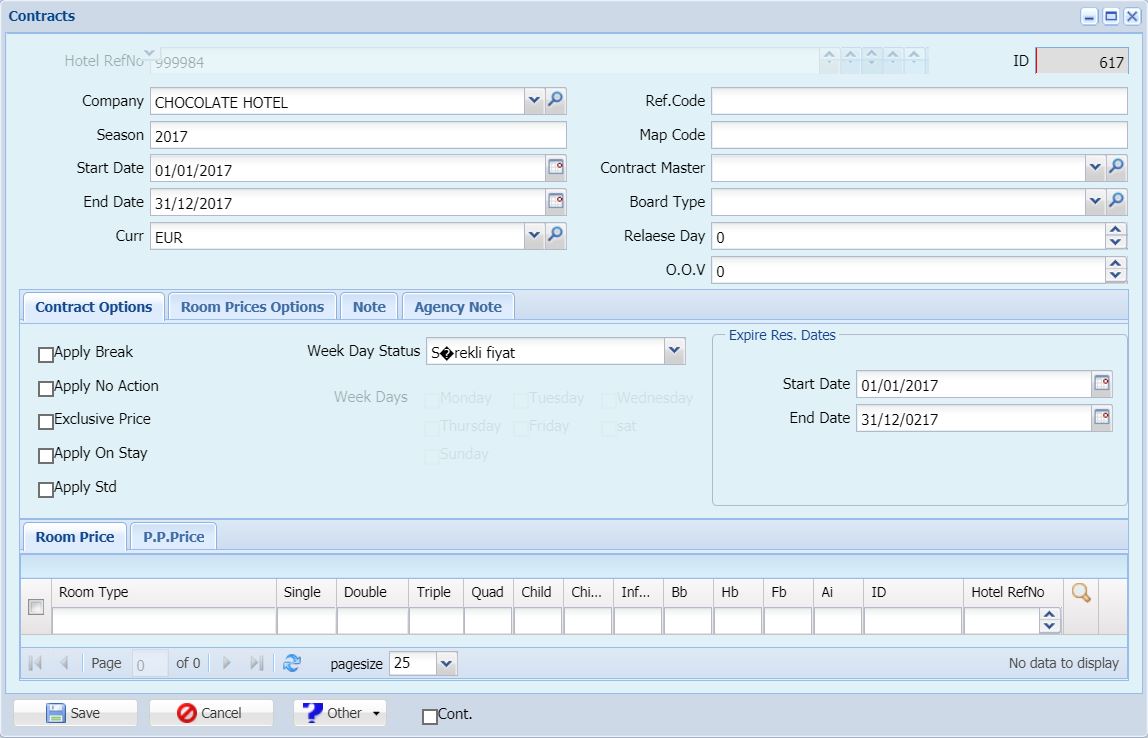This screenshot has height=738, width=1148.
Task: Click the Cancel button
Action: click(x=211, y=712)
